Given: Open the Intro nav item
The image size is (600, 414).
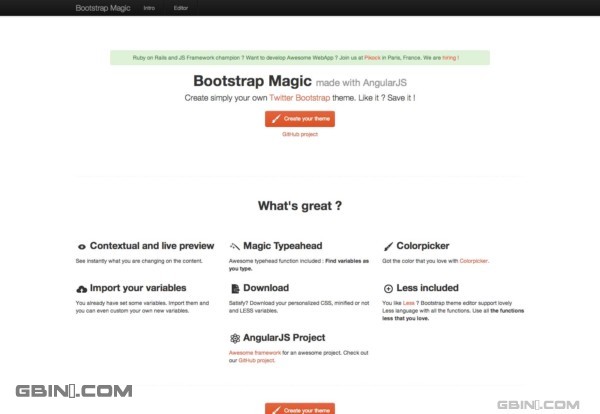Looking at the screenshot, I should pyautogui.click(x=149, y=8).
